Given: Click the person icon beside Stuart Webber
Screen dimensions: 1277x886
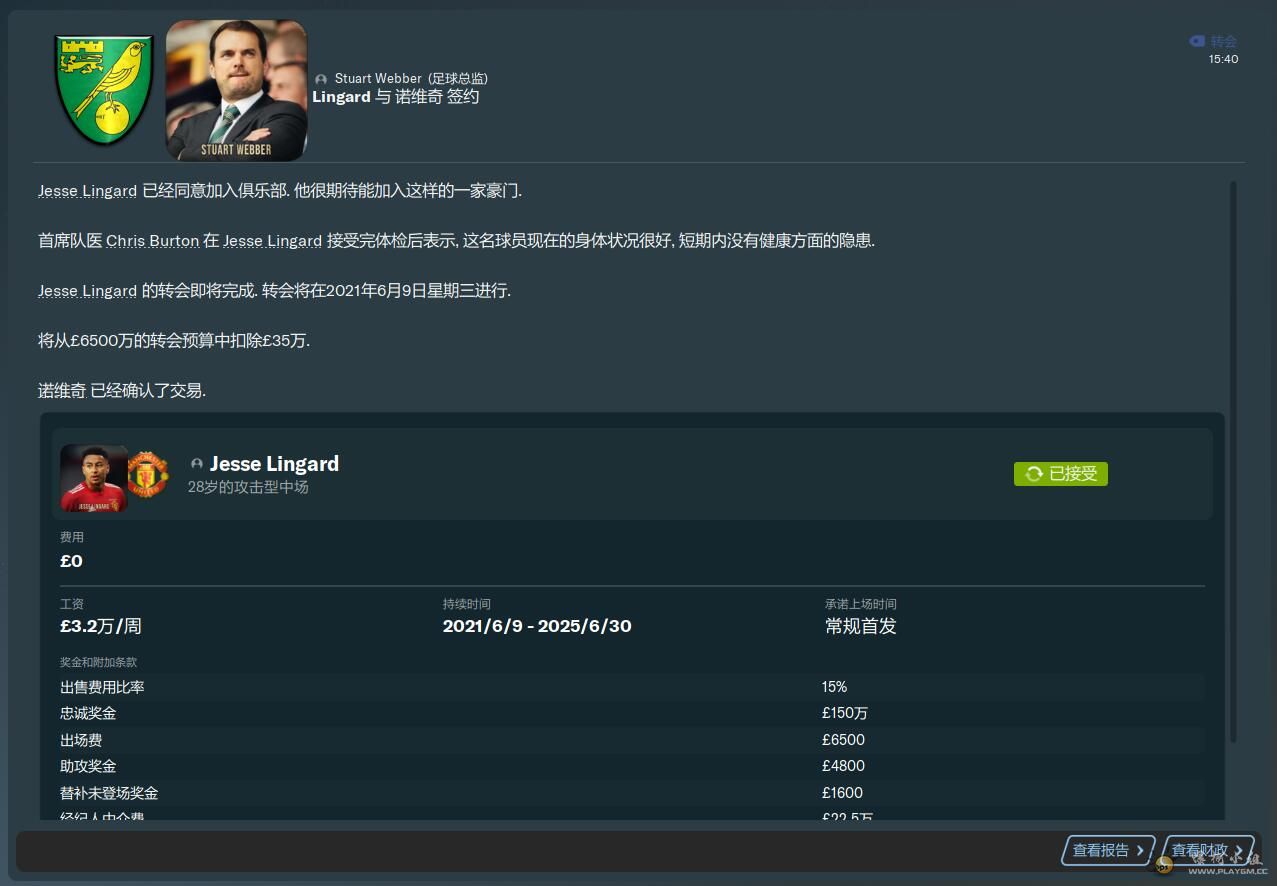Looking at the screenshot, I should click(321, 79).
